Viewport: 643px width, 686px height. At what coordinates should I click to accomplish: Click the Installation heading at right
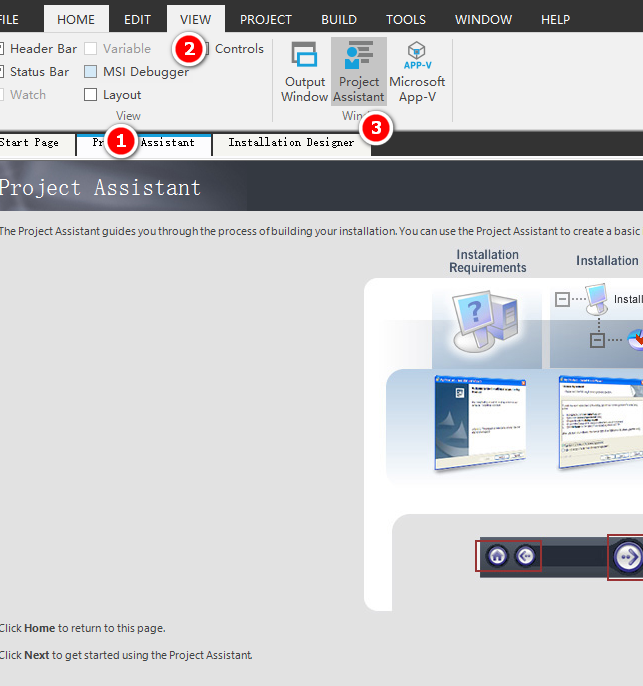pos(607,261)
